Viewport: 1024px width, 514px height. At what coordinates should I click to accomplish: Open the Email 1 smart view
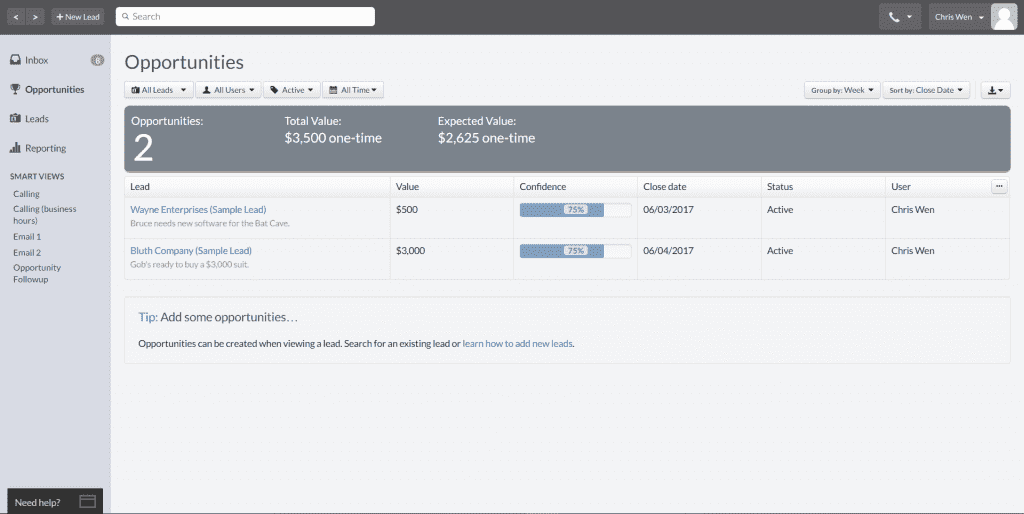click(x=27, y=236)
